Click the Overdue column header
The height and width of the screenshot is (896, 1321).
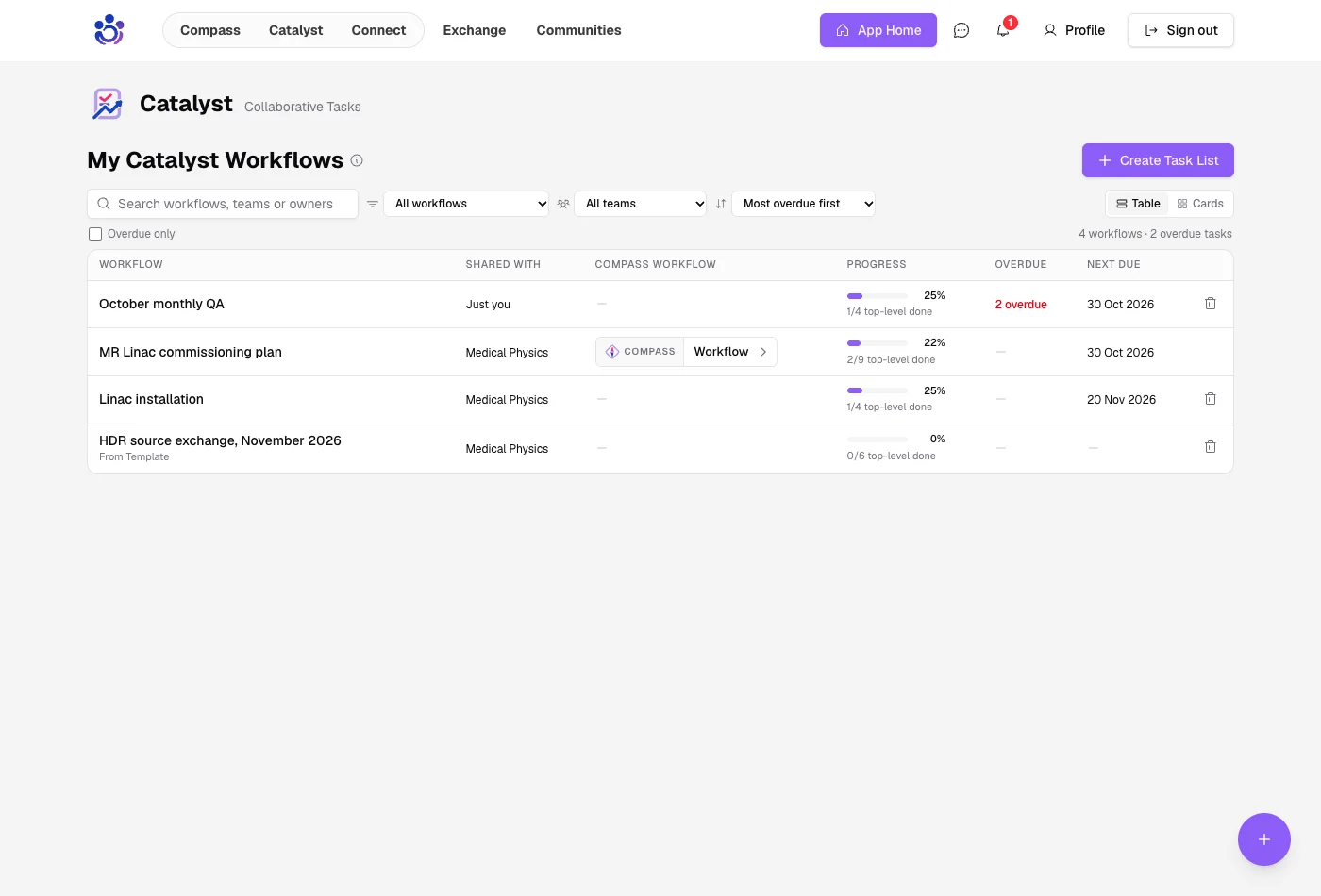coord(1021,265)
